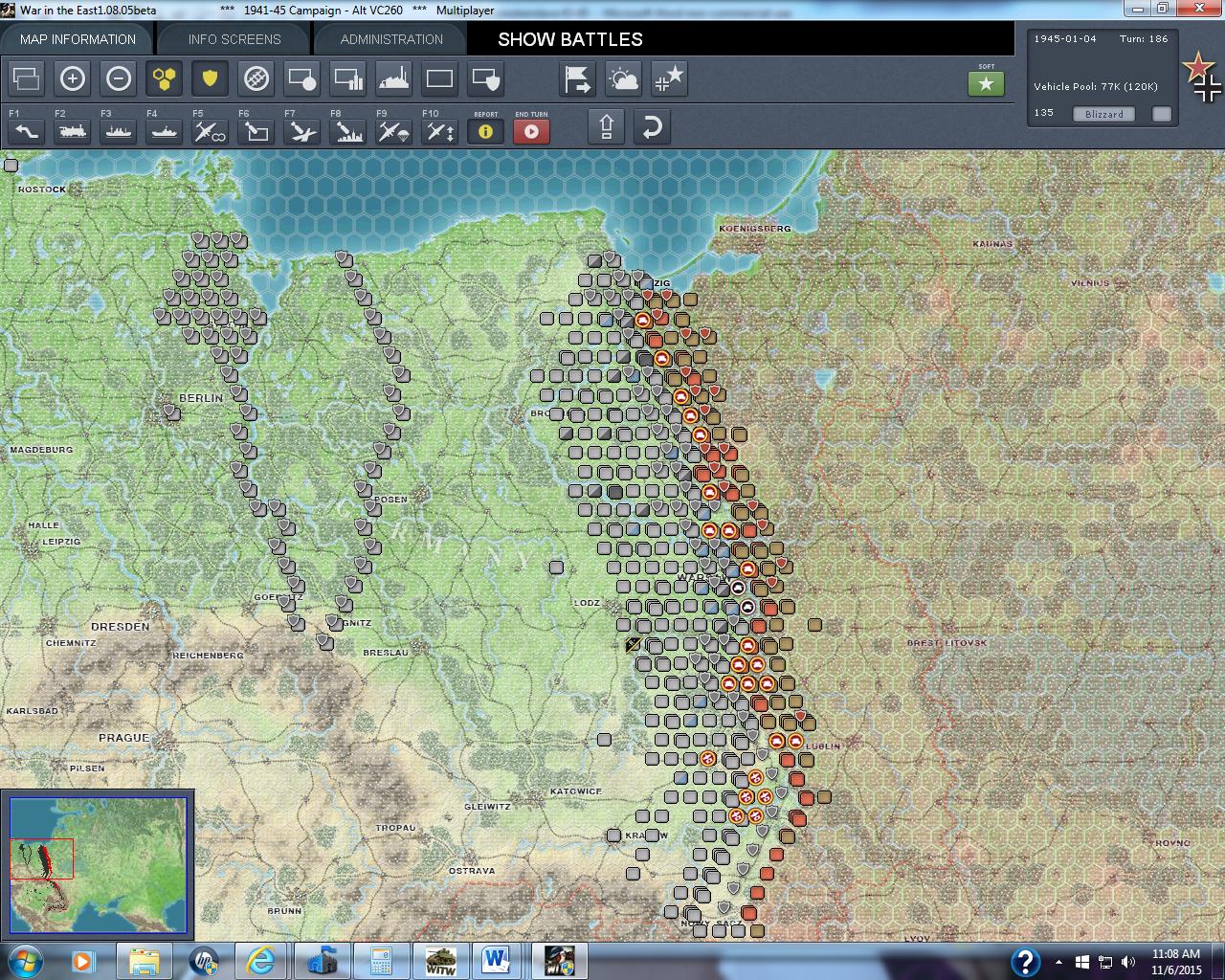Screen dimensions: 1225x980
Task: Toggle the yellow hex grid display
Action: click(165, 78)
